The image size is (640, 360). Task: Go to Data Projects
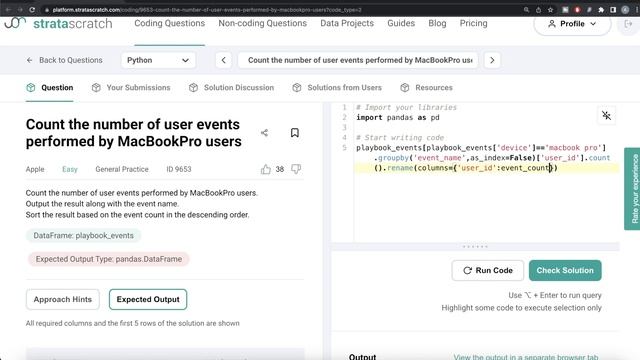click(347, 23)
